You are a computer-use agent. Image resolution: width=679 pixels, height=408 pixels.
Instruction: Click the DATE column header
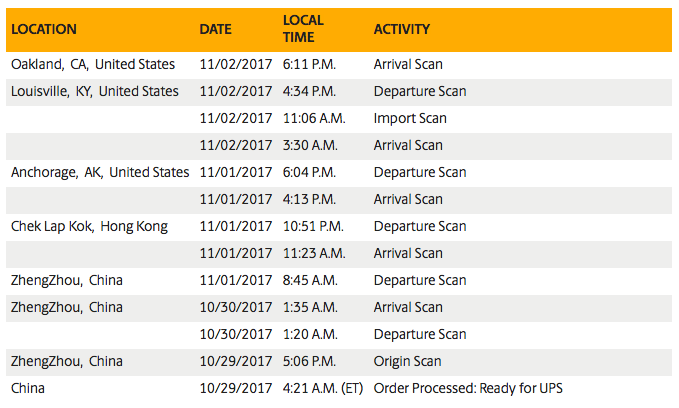click(215, 29)
